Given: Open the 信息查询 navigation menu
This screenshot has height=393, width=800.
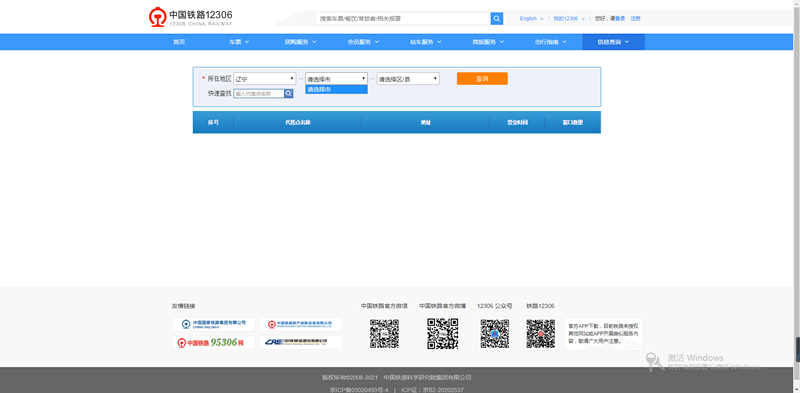Looking at the screenshot, I should click(613, 42).
